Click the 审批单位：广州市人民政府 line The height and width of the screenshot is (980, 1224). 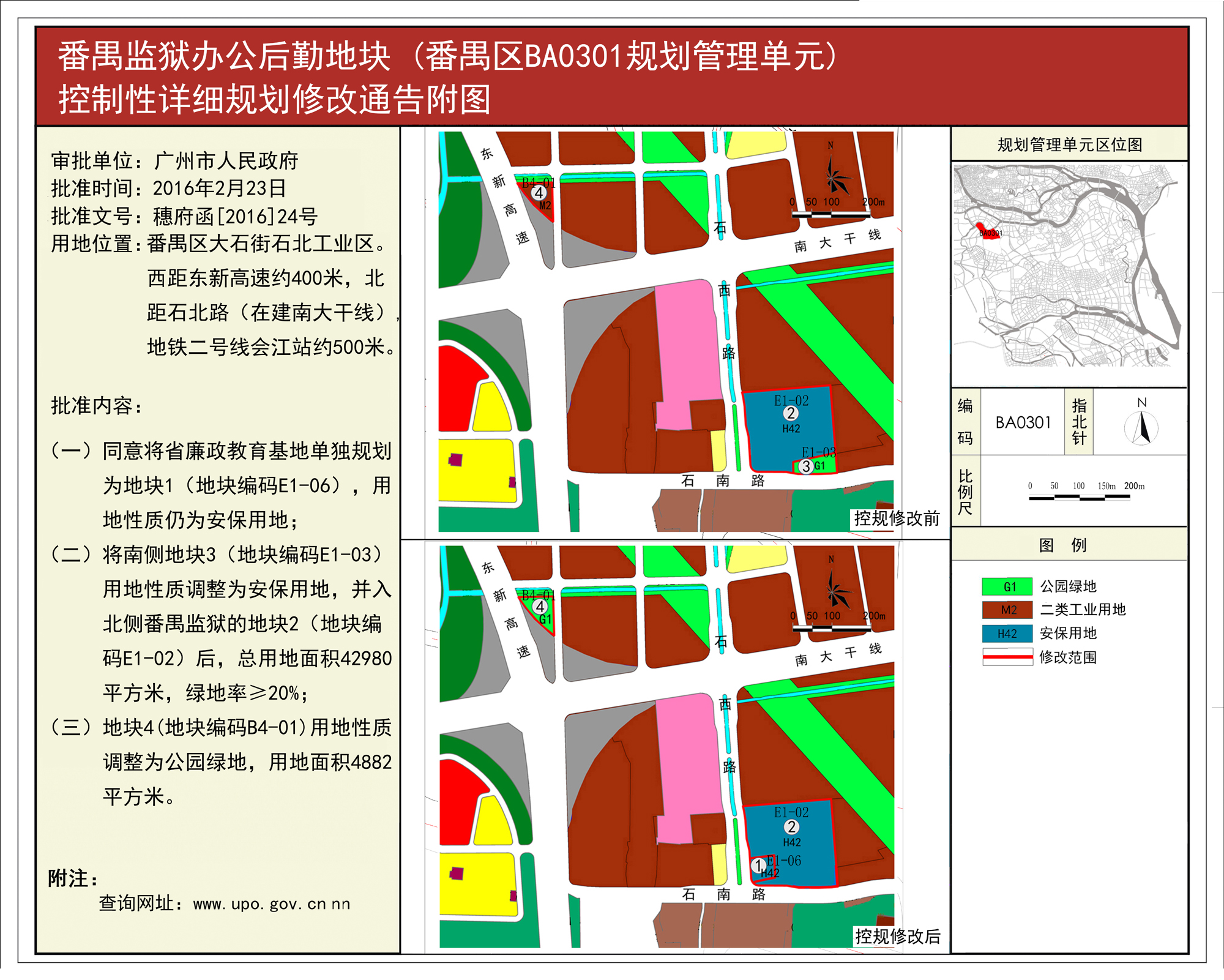[x=174, y=161]
